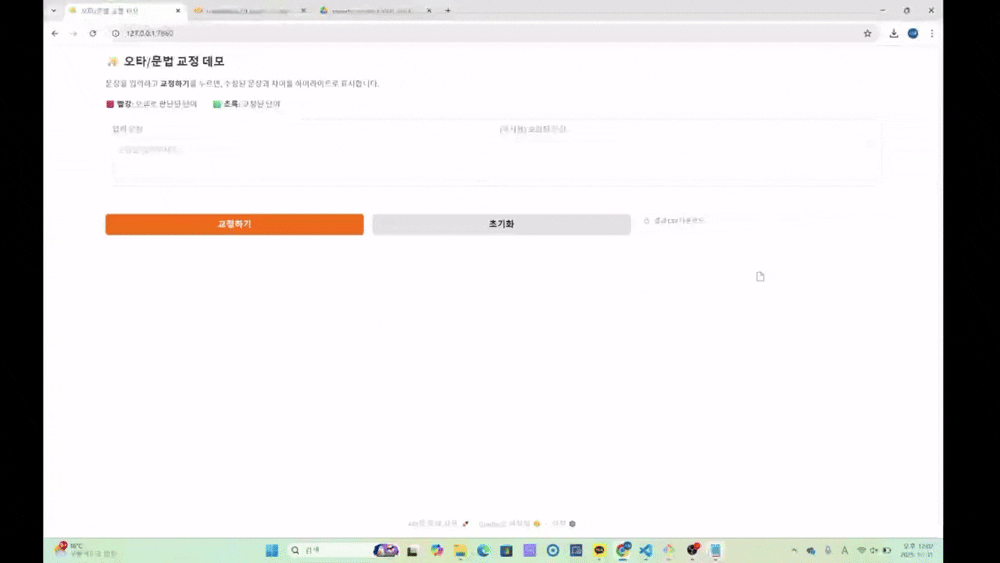Open the tab search dropdown arrow

tap(54, 10)
